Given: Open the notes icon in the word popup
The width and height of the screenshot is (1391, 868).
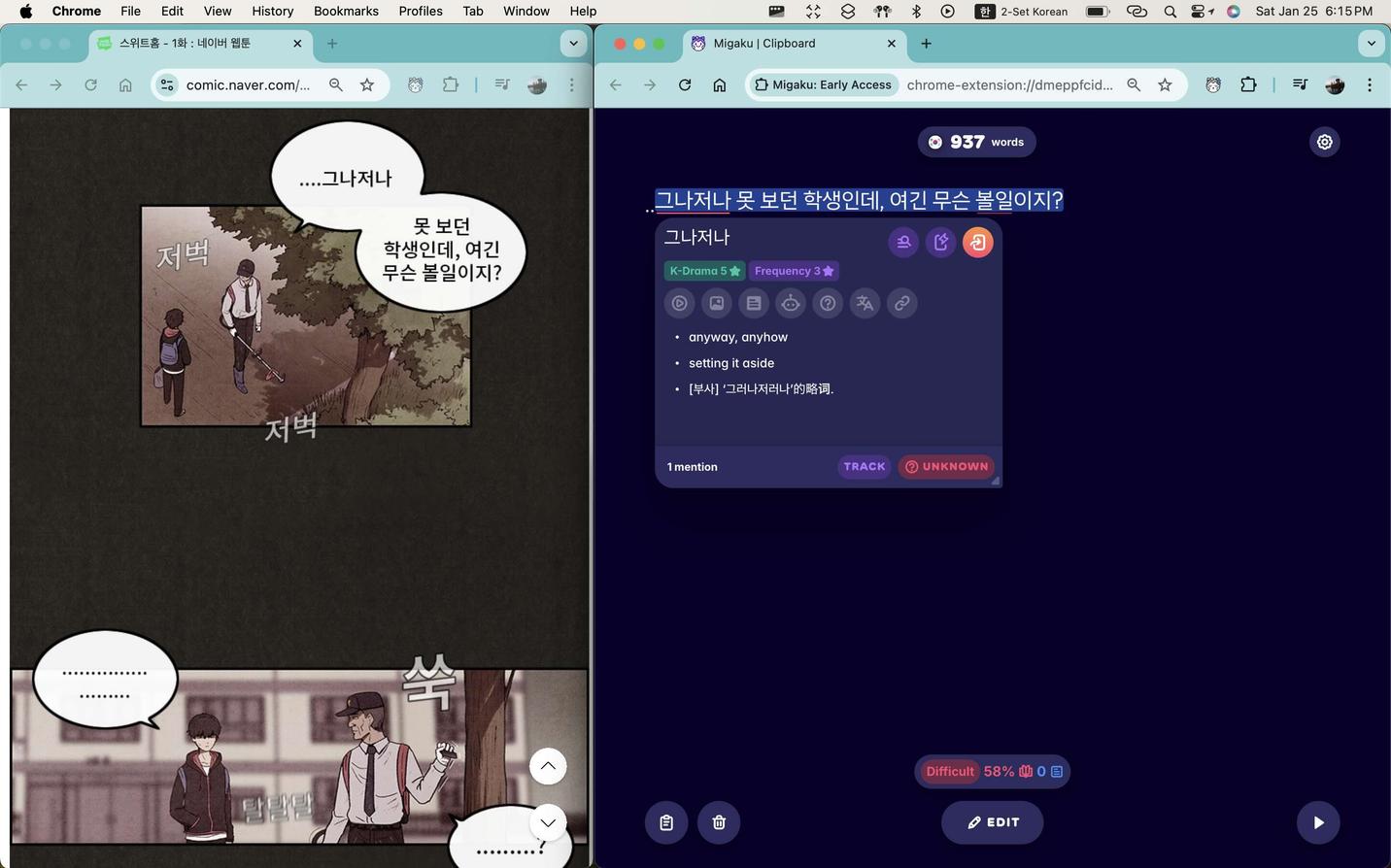Looking at the screenshot, I should click(x=753, y=302).
